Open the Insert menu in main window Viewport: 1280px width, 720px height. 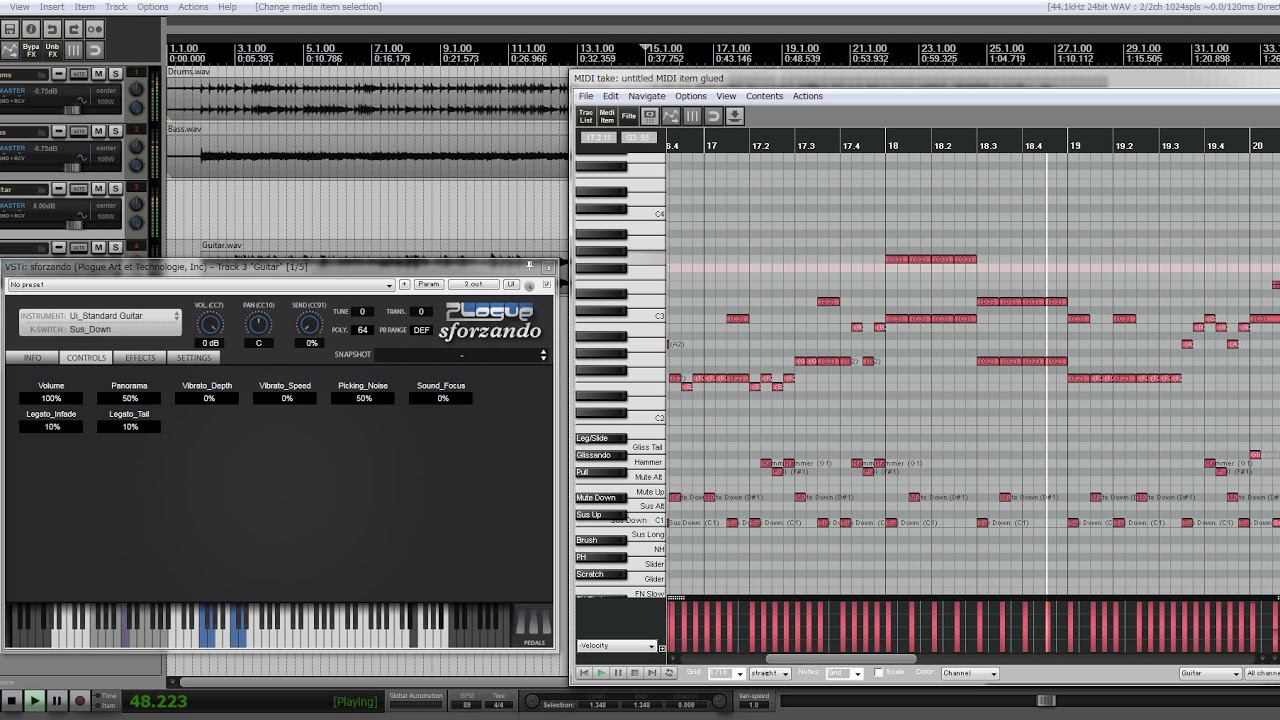[x=52, y=7]
